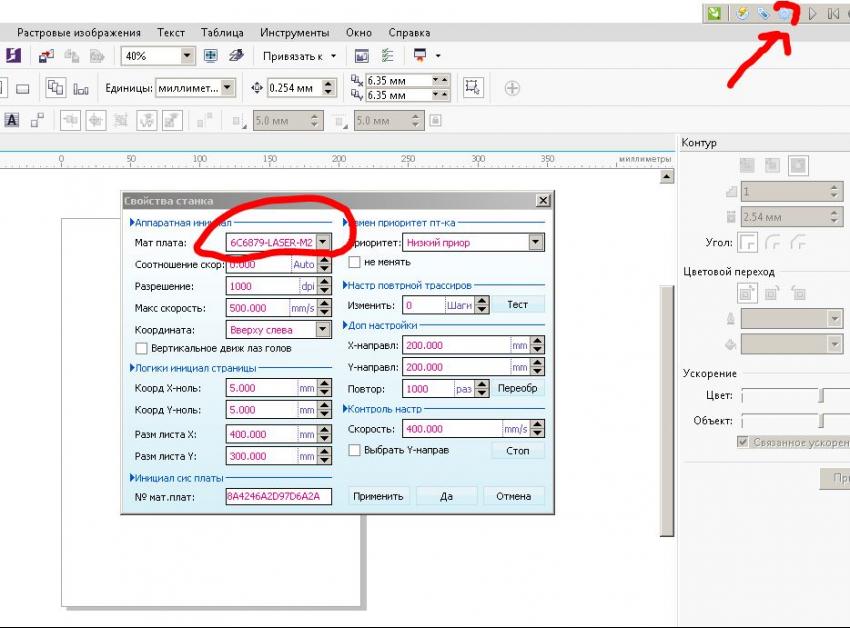Click the machine properties icon under the red arrow
Screen dimensions: 850x628
pos(785,13)
